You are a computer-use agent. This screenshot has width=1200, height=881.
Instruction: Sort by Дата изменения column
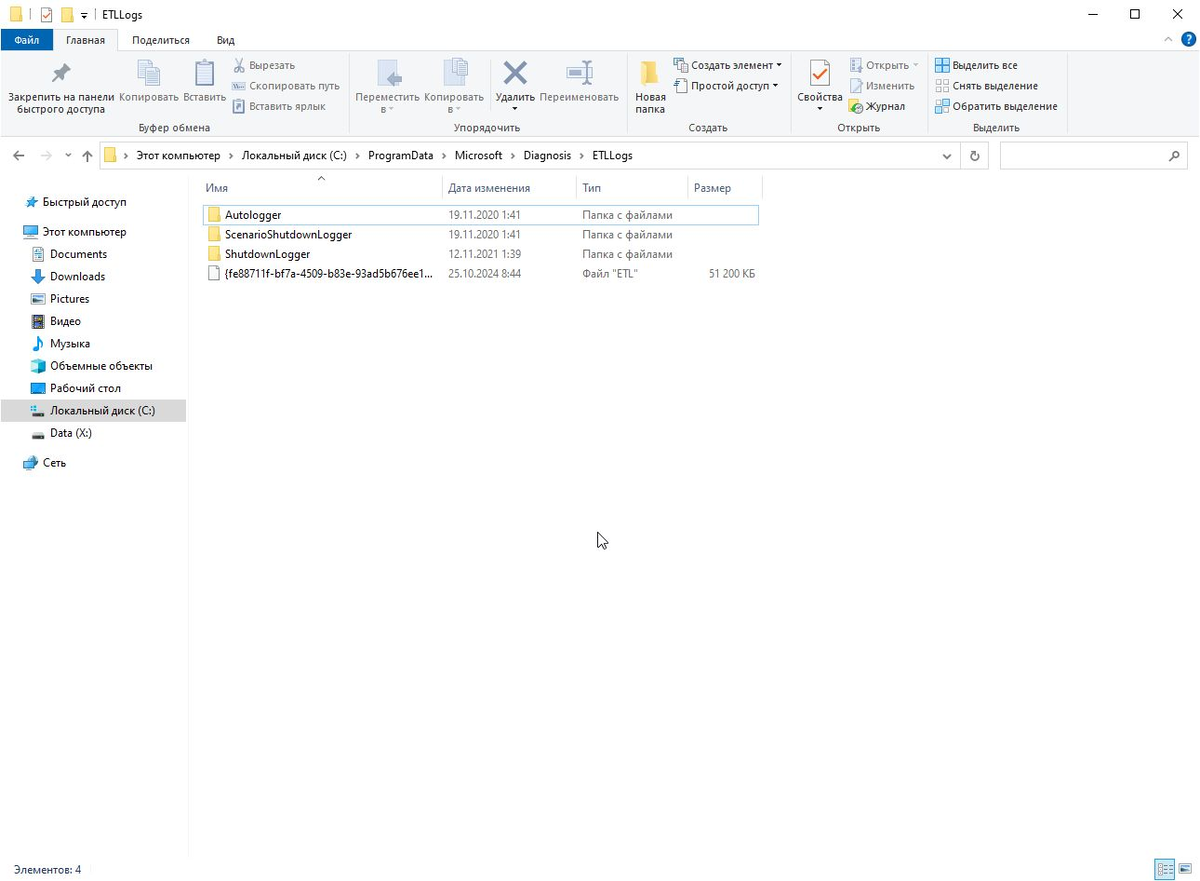click(509, 188)
